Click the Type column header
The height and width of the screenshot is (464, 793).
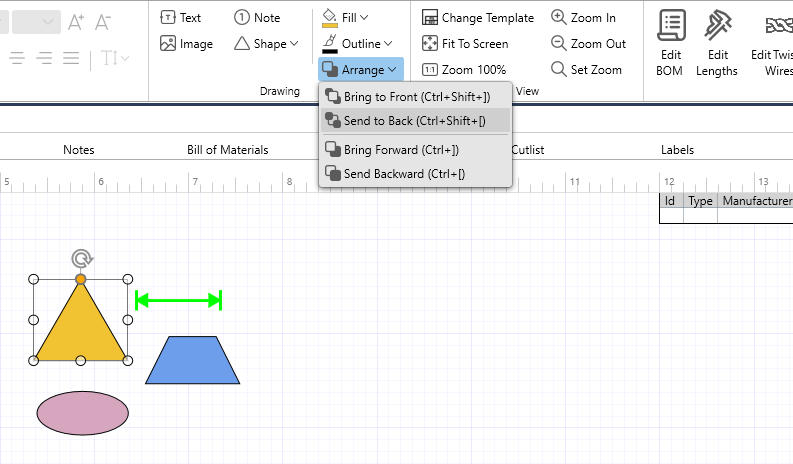[700, 201]
